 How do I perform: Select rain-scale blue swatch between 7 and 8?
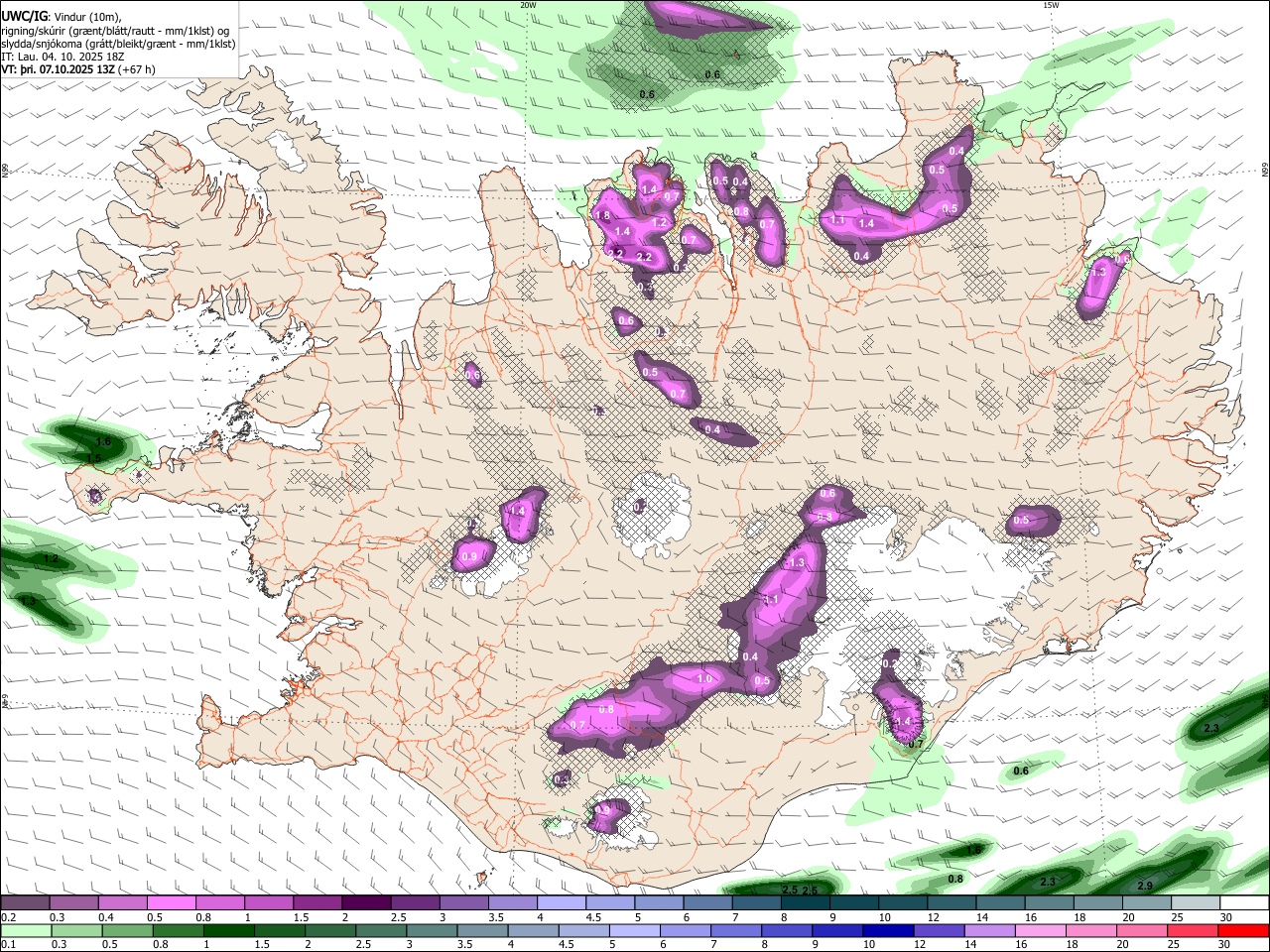[736, 930]
